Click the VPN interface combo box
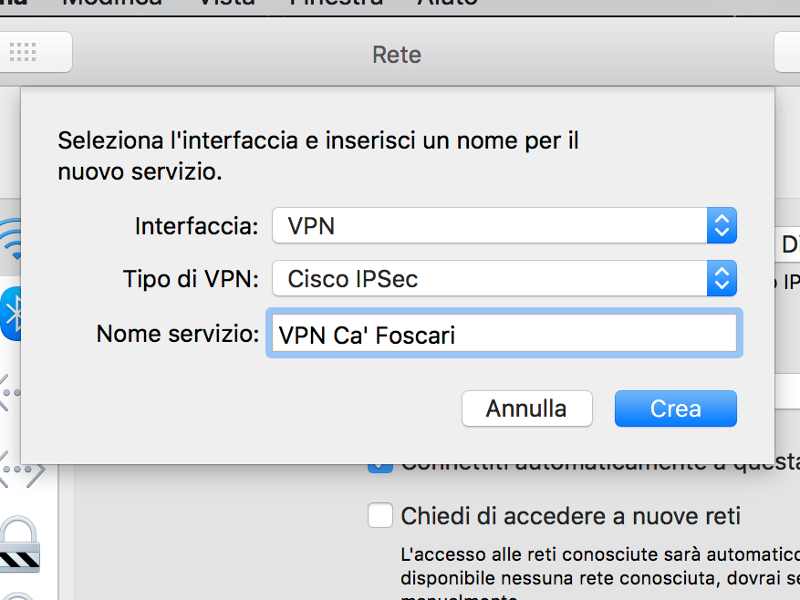800x600 pixels. point(504,226)
